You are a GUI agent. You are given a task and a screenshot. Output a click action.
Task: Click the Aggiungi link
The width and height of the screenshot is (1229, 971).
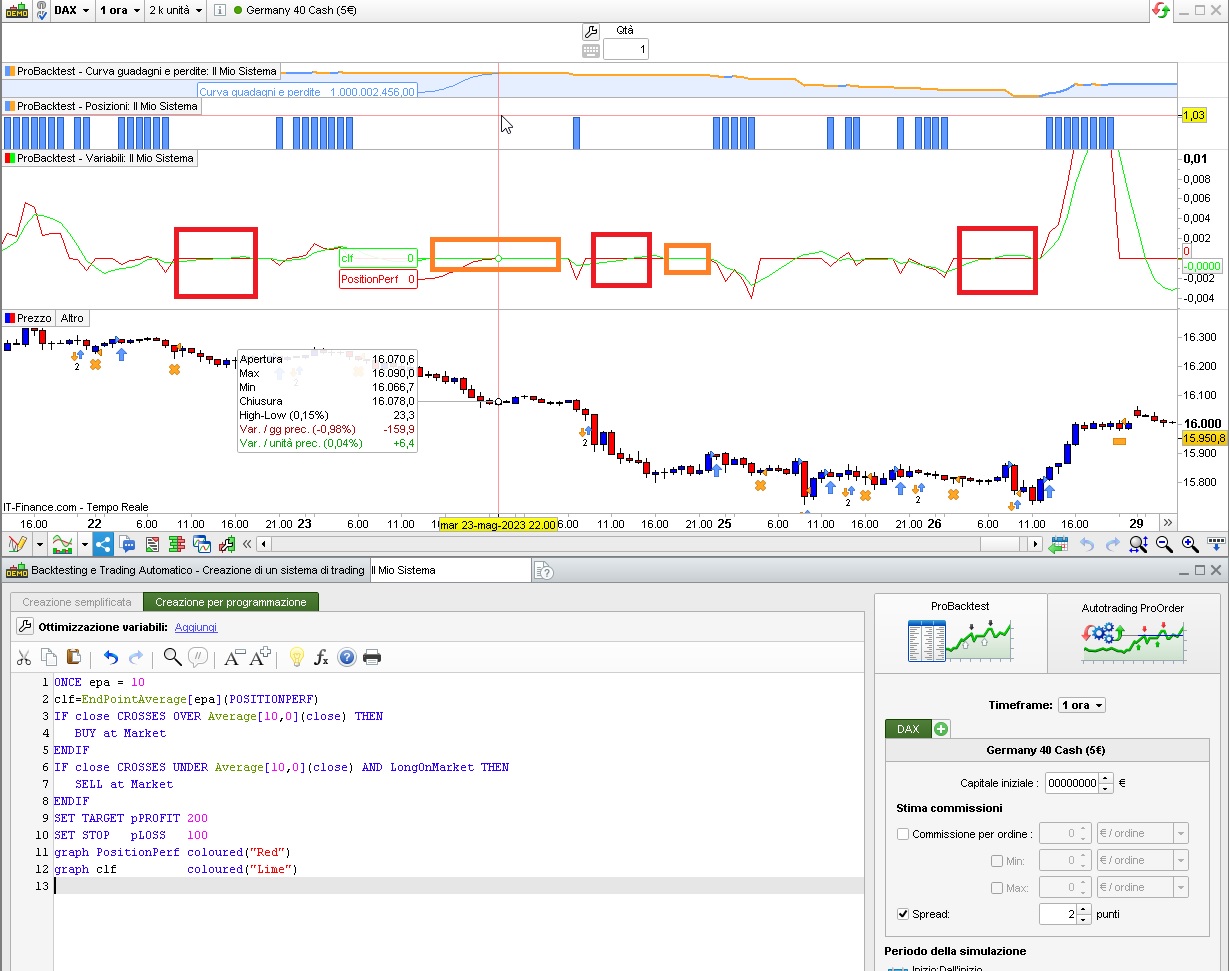tap(196, 627)
